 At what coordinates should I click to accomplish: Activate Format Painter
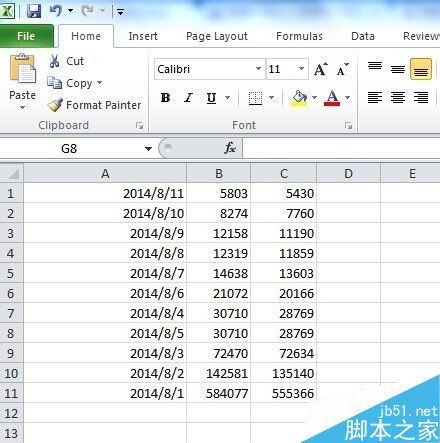pyautogui.click(x=94, y=105)
